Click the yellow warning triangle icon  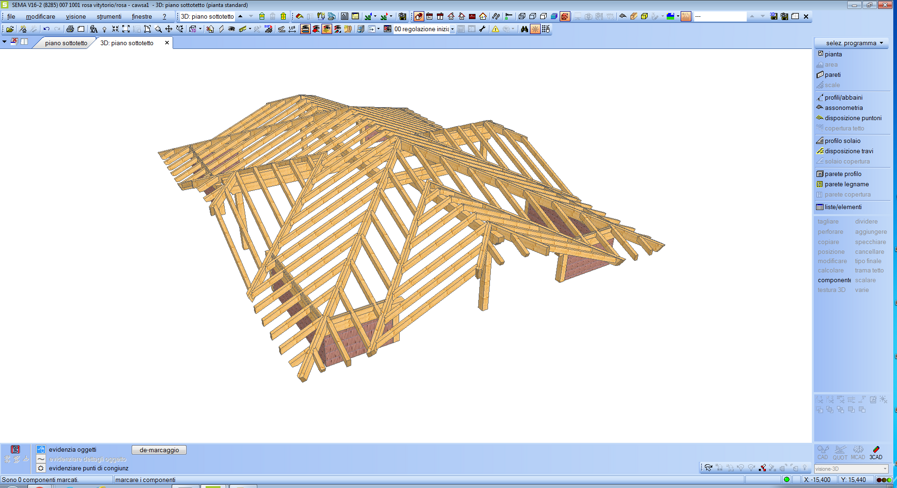tap(495, 29)
